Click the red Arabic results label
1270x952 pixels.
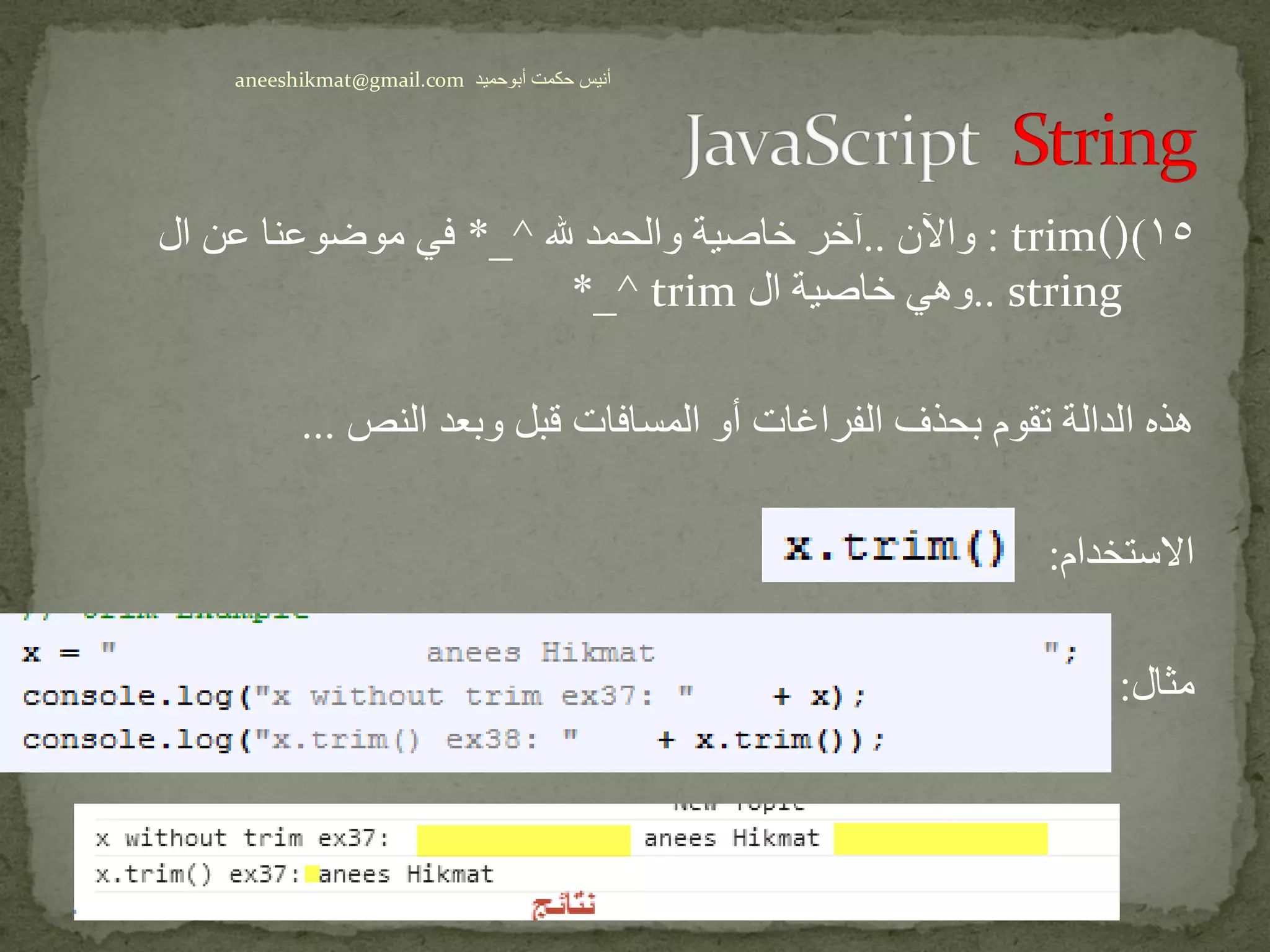(x=563, y=906)
